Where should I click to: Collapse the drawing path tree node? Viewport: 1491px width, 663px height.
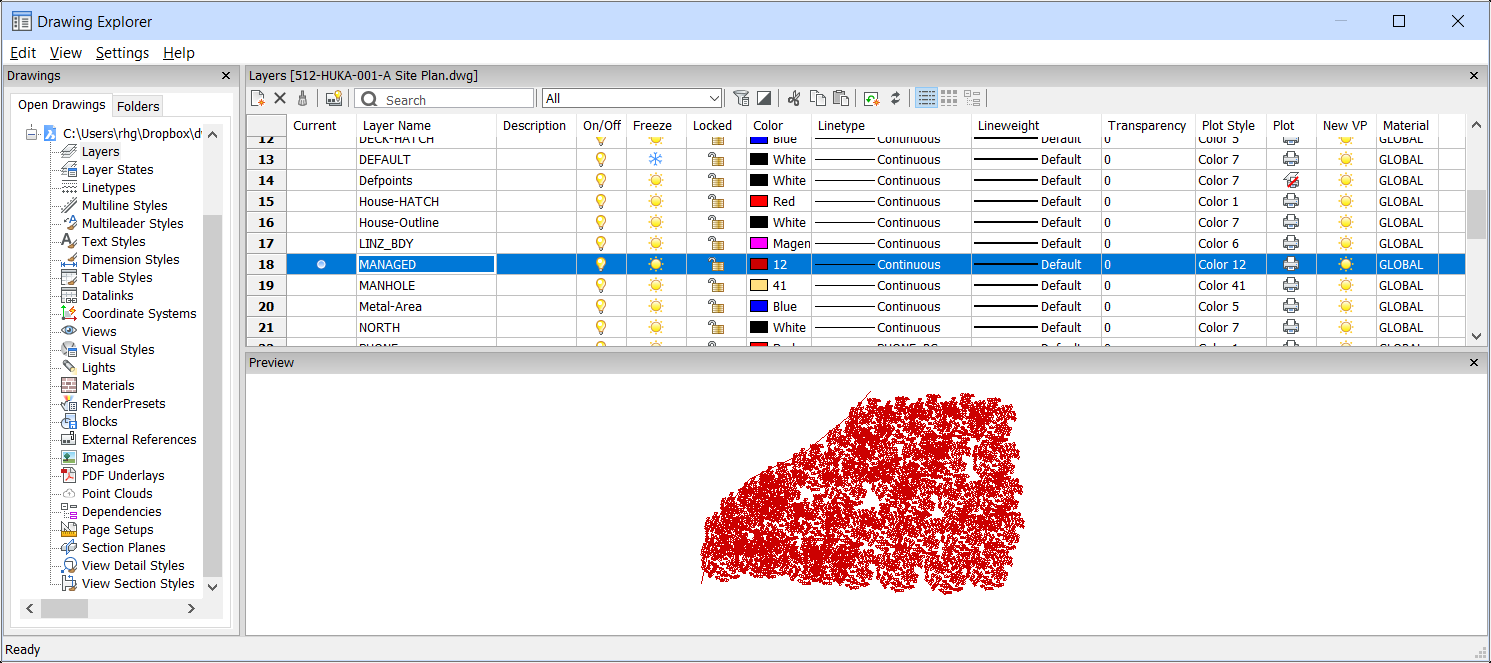[31, 133]
